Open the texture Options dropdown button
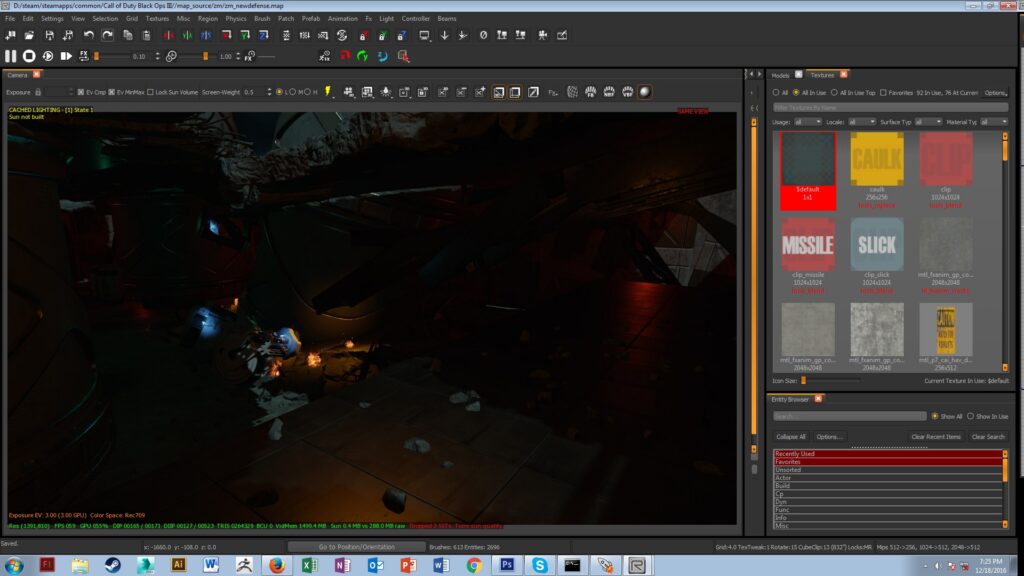 (x=994, y=92)
